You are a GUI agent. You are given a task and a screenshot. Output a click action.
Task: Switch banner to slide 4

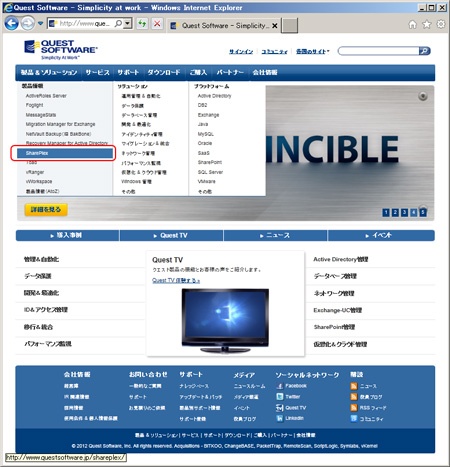pos(414,212)
